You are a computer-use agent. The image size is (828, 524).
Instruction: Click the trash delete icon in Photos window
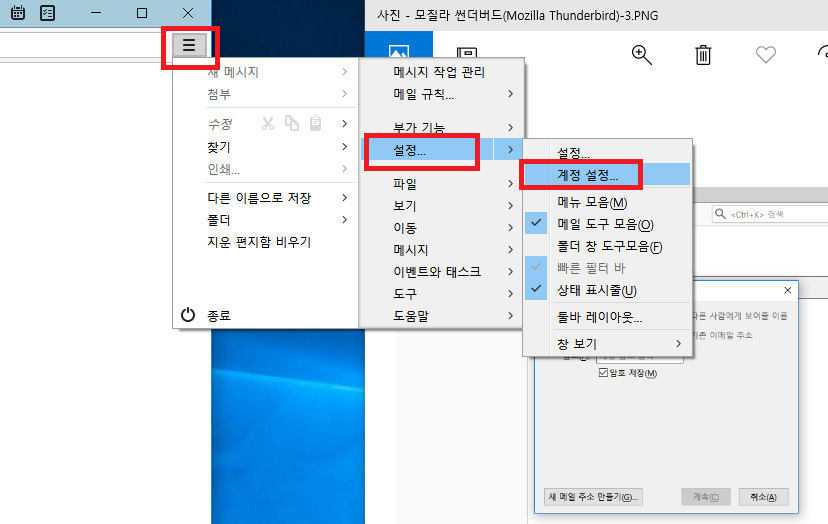(x=703, y=55)
